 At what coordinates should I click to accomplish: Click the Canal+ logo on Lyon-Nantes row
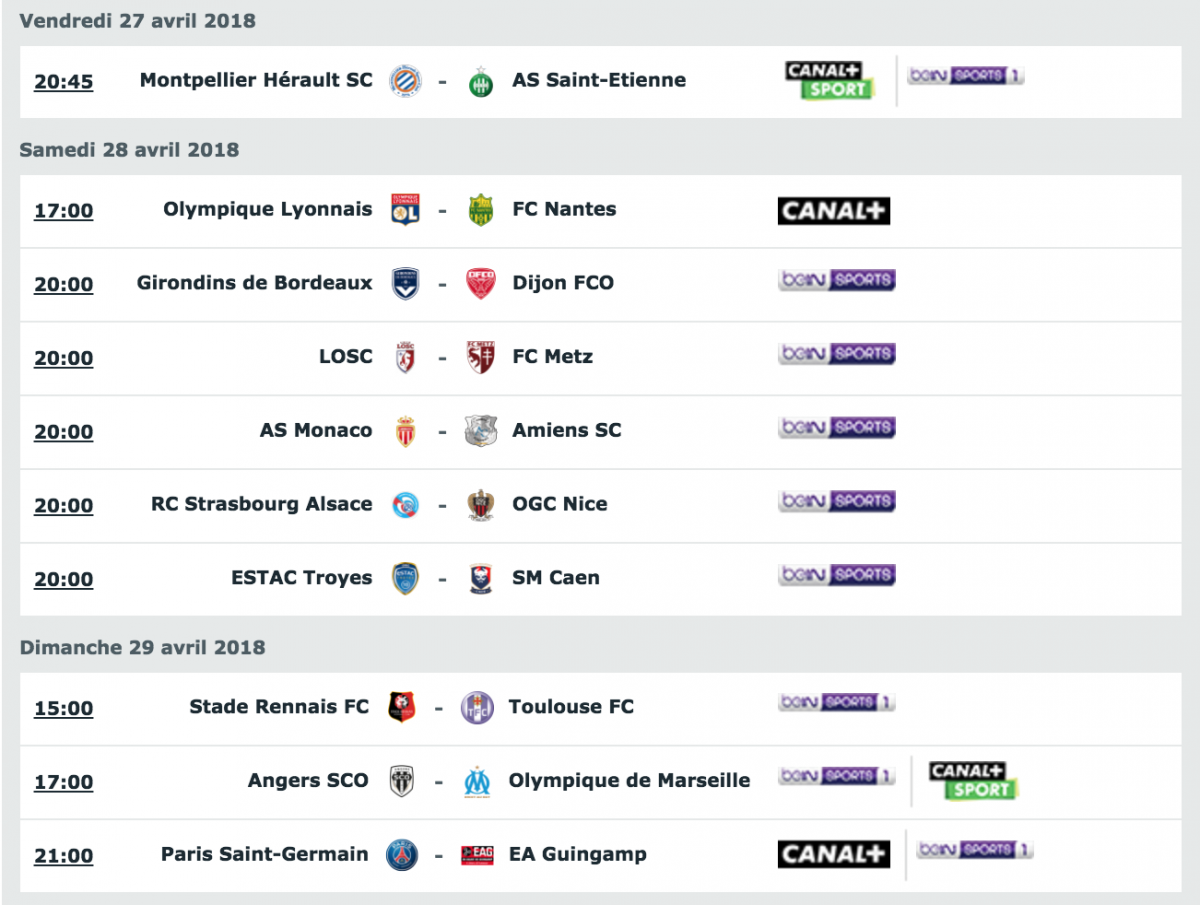(834, 210)
